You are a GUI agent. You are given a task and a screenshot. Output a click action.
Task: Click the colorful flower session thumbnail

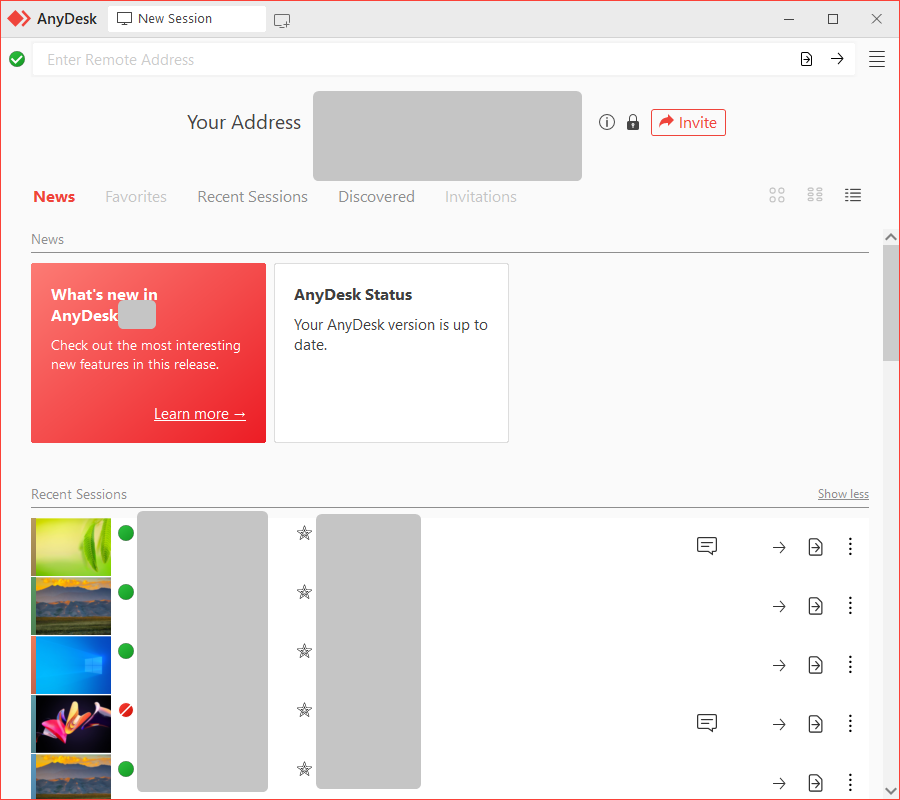(x=71, y=724)
